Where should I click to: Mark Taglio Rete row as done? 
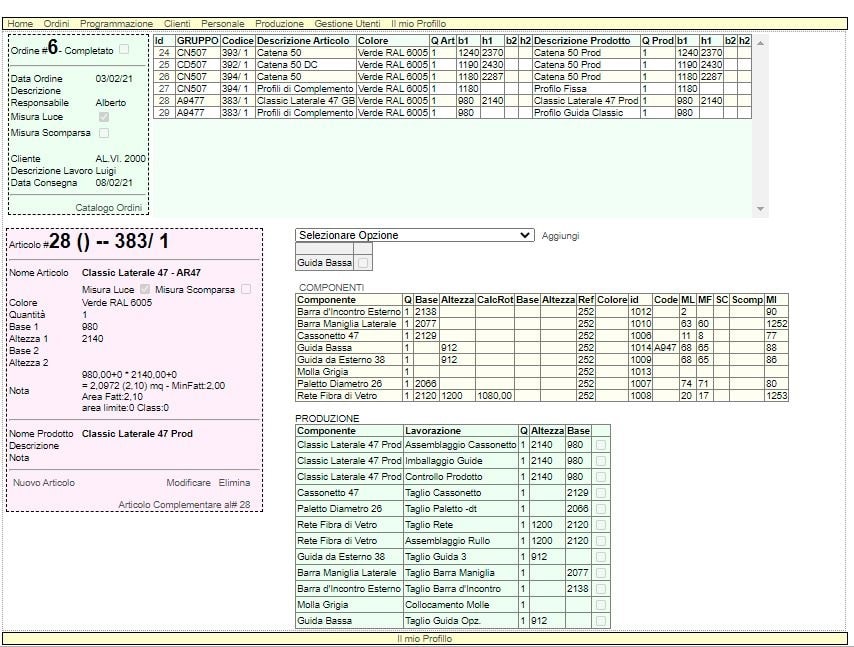pos(601,525)
